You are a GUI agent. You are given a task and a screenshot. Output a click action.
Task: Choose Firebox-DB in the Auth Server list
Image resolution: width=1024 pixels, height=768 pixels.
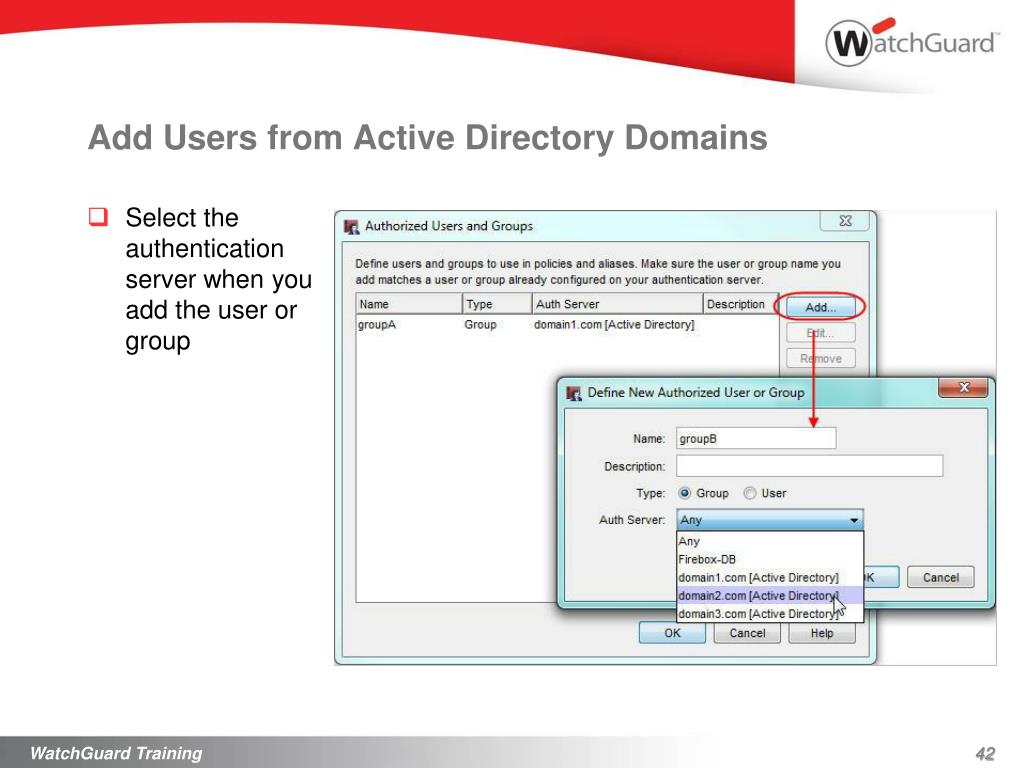point(770,560)
